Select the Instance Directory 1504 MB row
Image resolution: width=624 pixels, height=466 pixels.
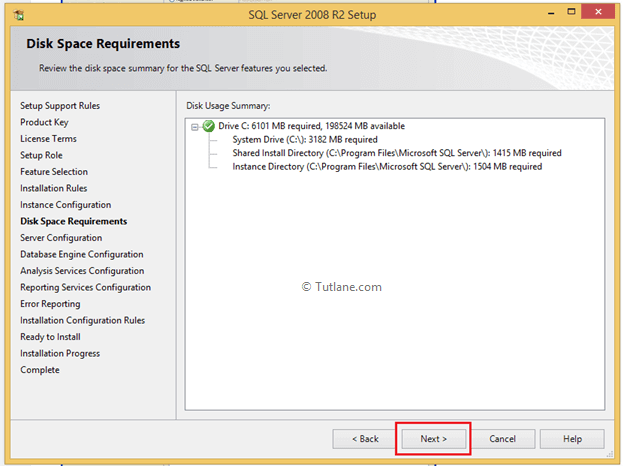click(387, 167)
